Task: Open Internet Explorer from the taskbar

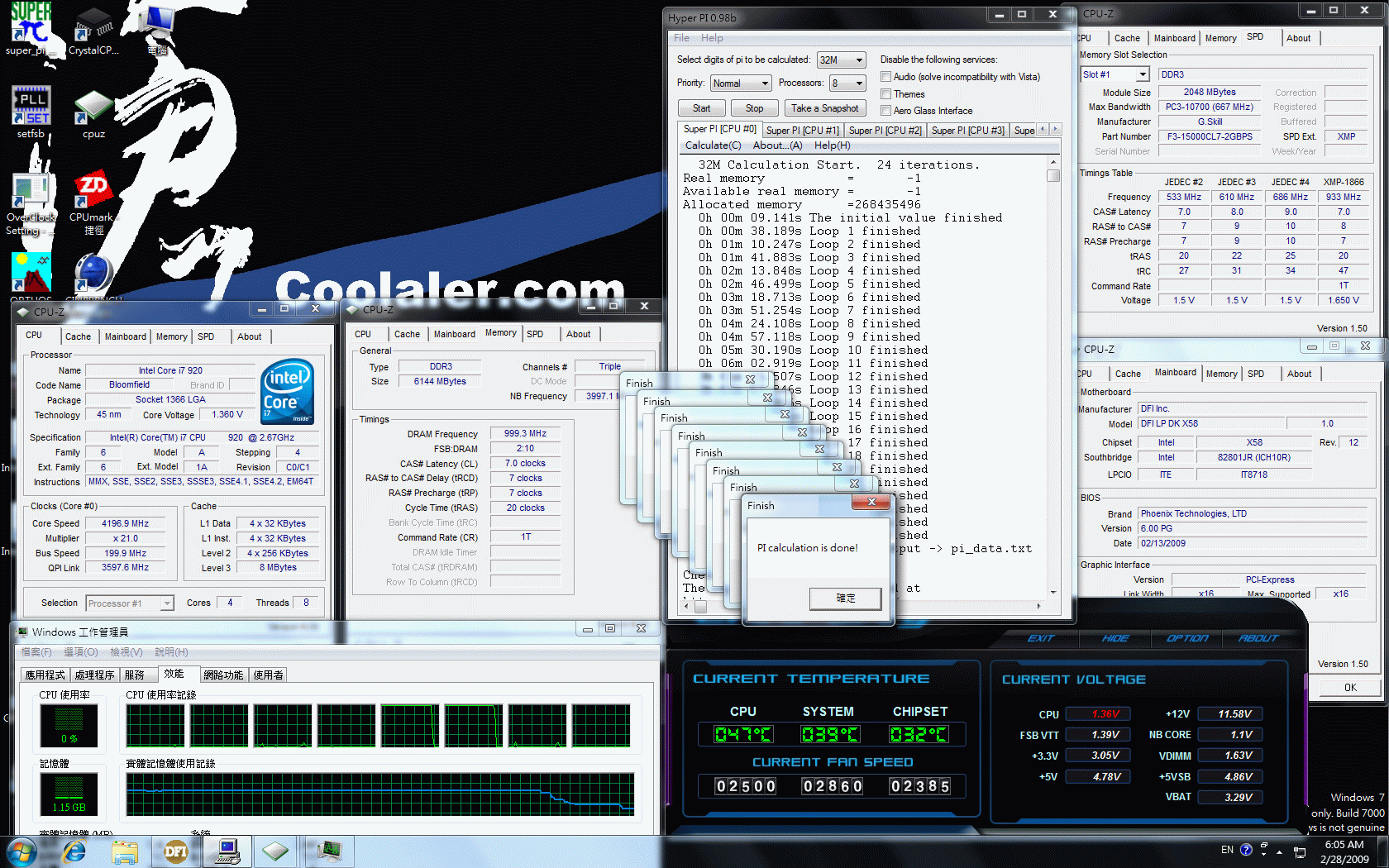Action: click(74, 851)
